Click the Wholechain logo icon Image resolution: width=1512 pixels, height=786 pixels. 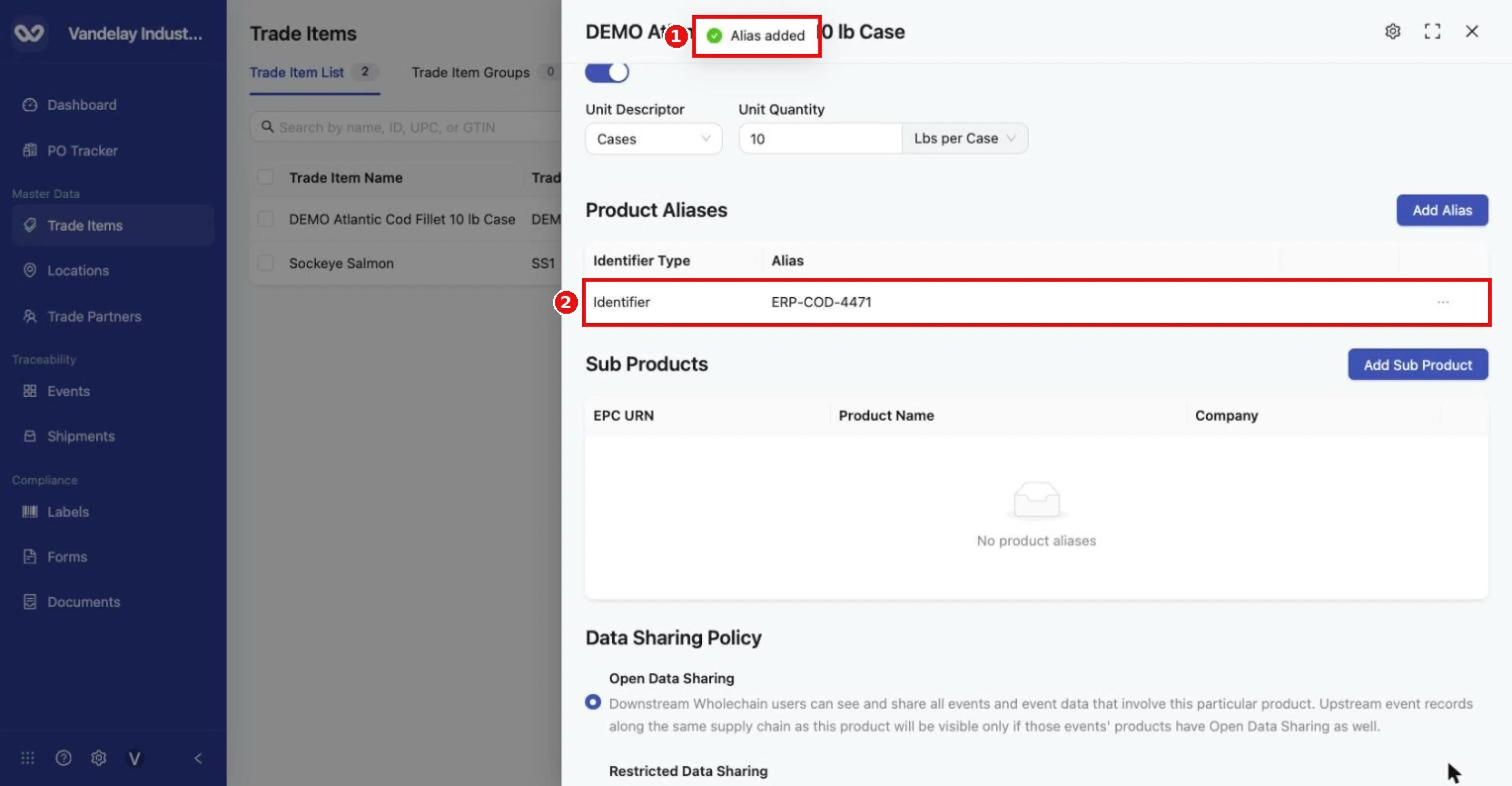pyautogui.click(x=29, y=33)
